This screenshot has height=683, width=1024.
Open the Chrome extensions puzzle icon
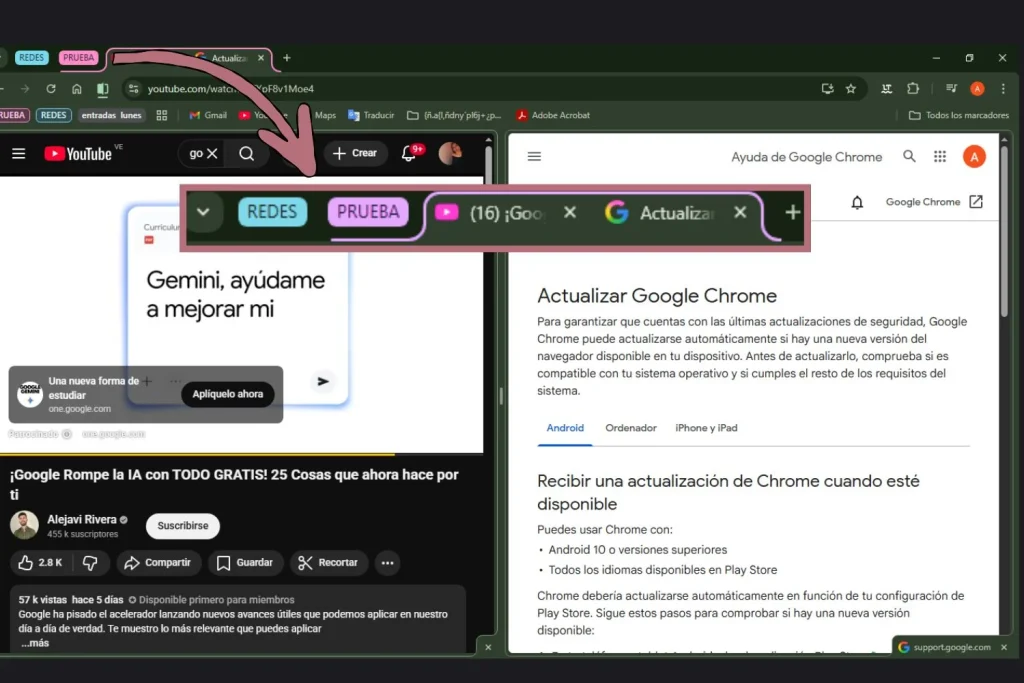click(913, 88)
